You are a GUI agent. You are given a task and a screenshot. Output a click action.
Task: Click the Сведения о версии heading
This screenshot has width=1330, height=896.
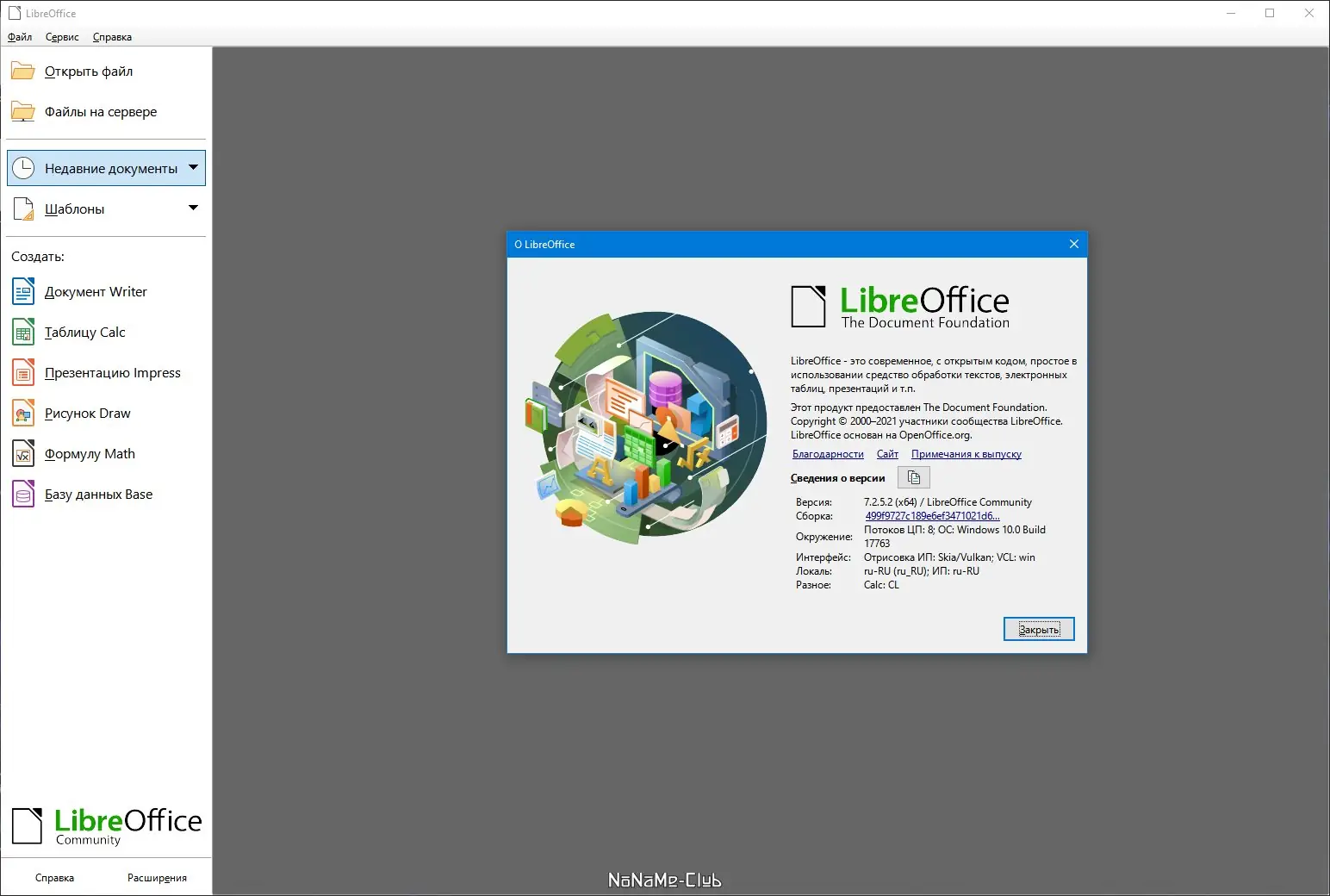click(837, 478)
